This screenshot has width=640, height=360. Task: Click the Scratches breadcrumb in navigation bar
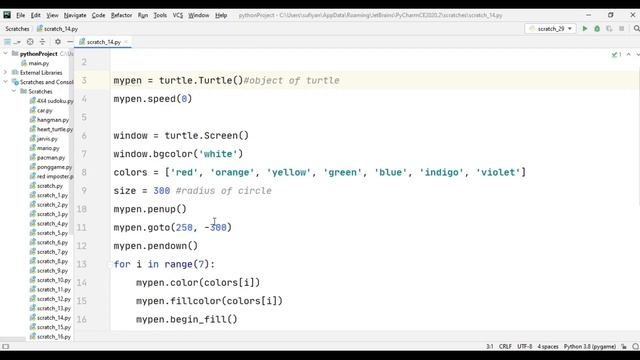click(x=17, y=29)
